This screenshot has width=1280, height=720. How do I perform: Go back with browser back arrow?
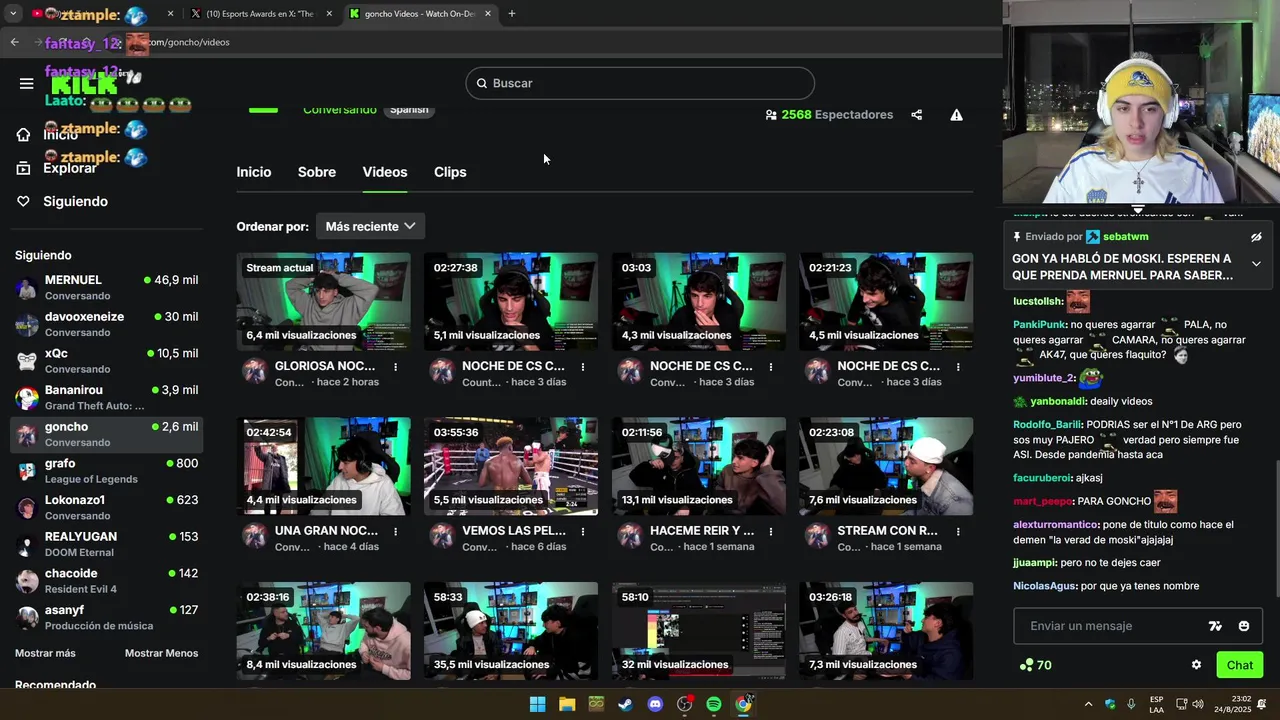14,42
